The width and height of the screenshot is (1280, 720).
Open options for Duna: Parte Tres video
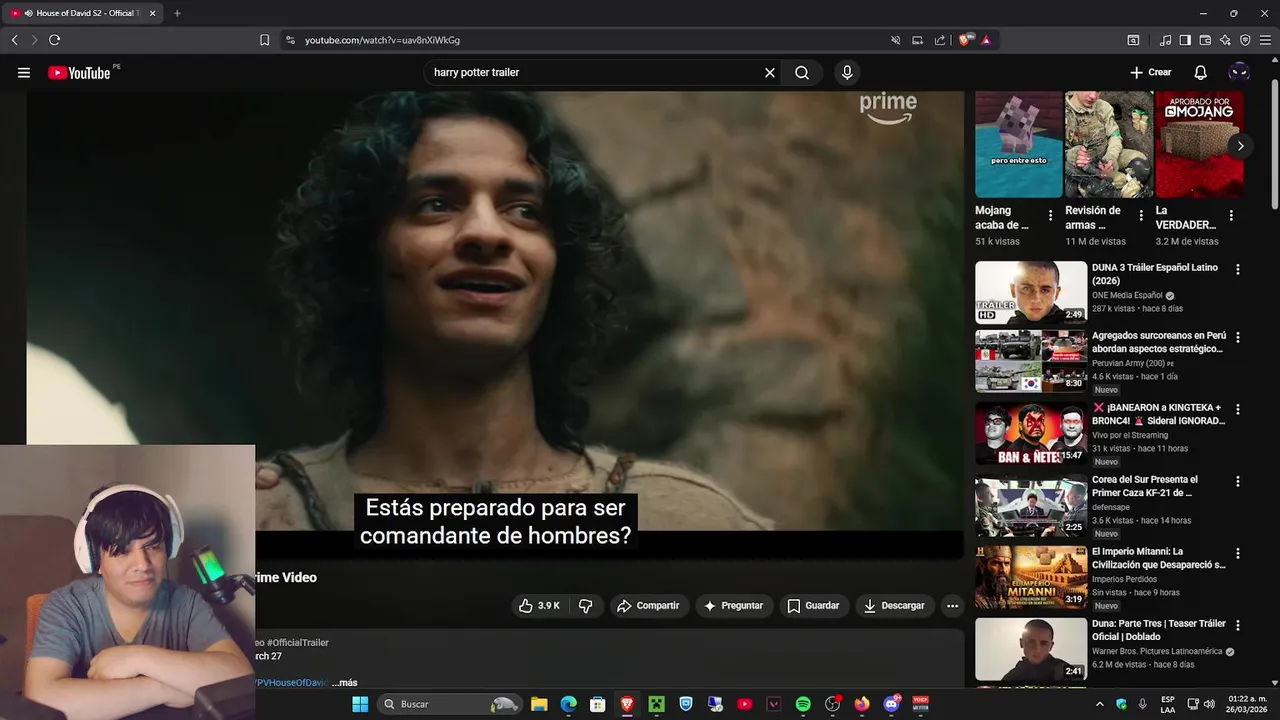click(1238, 625)
